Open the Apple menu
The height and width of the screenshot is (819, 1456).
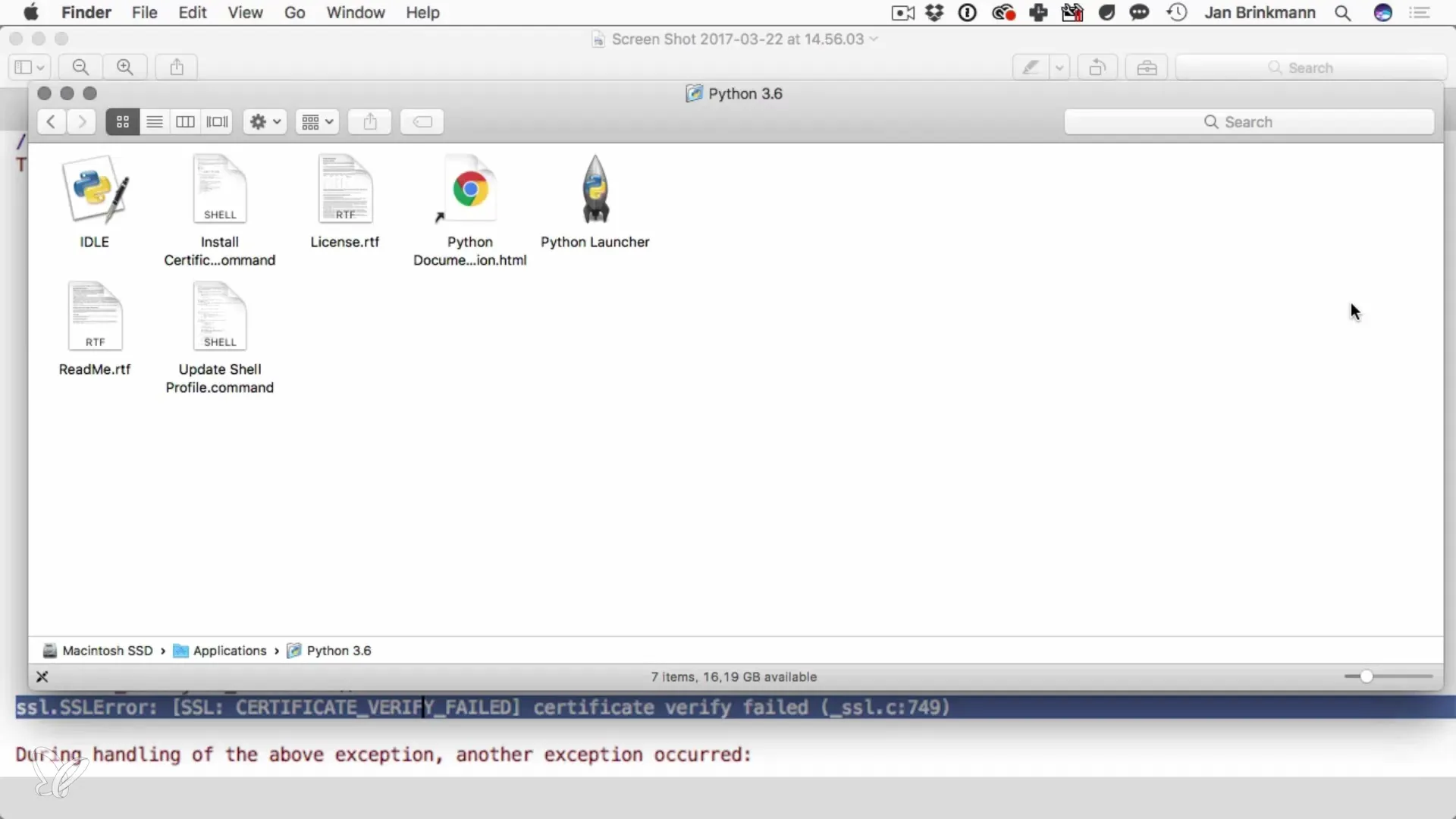31,12
